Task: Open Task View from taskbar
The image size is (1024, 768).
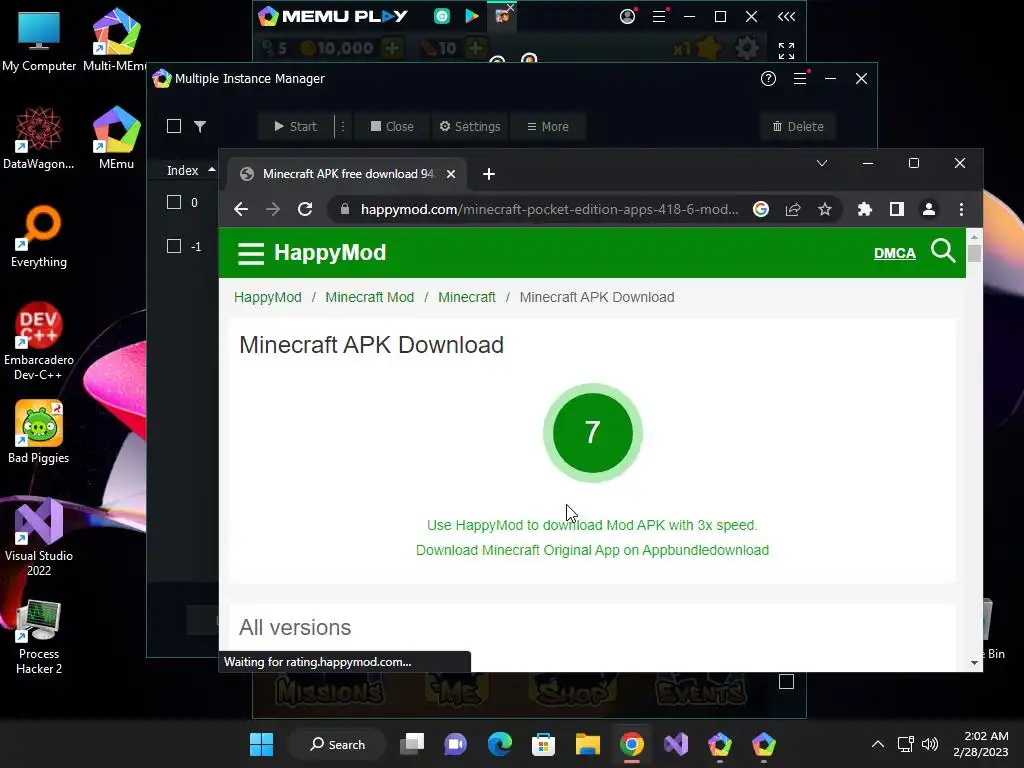Action: pos(412,744)
